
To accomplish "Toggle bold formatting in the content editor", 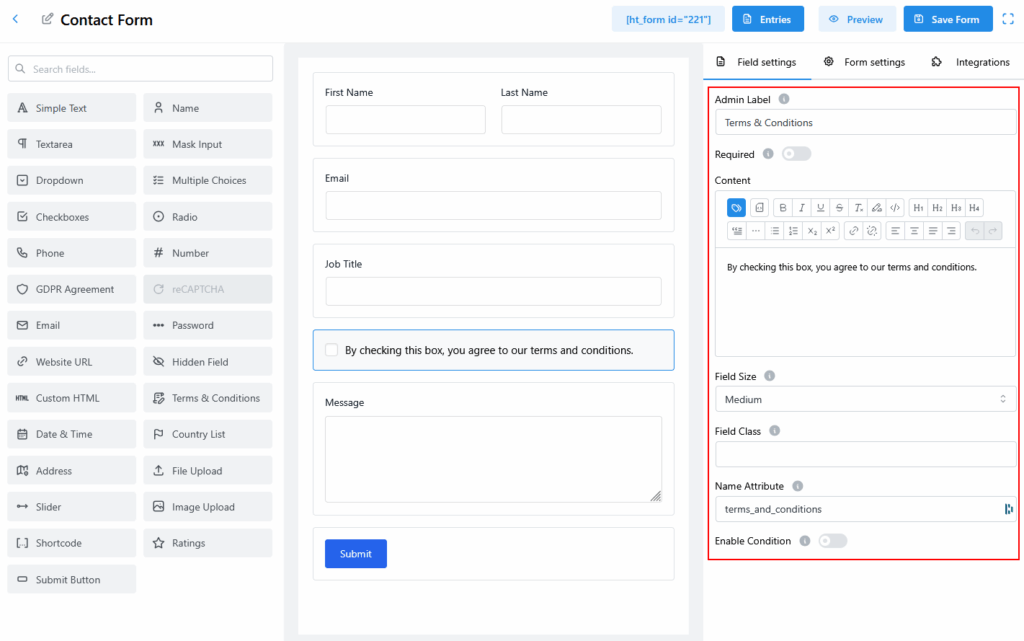I will click(783, 208).
